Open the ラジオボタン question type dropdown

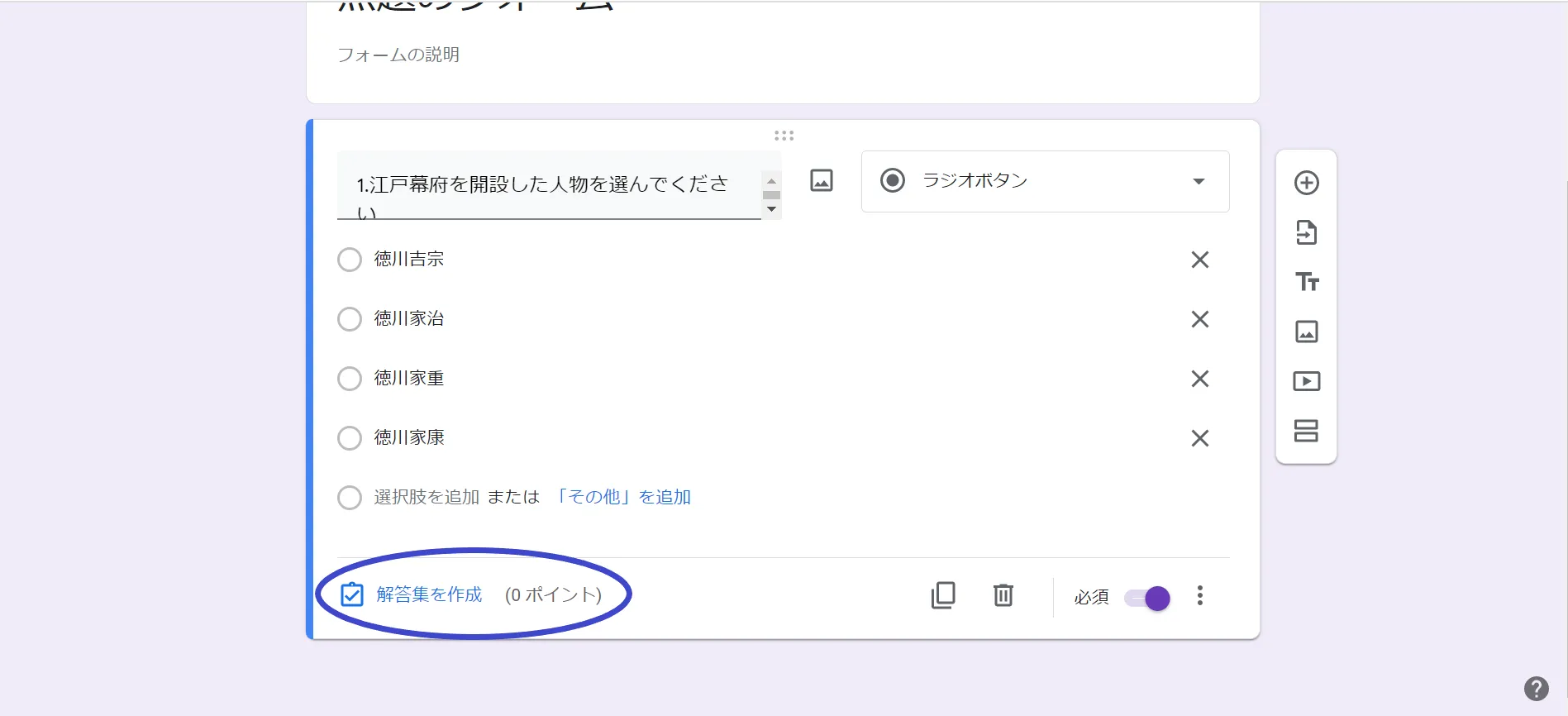click(1045, 181)
